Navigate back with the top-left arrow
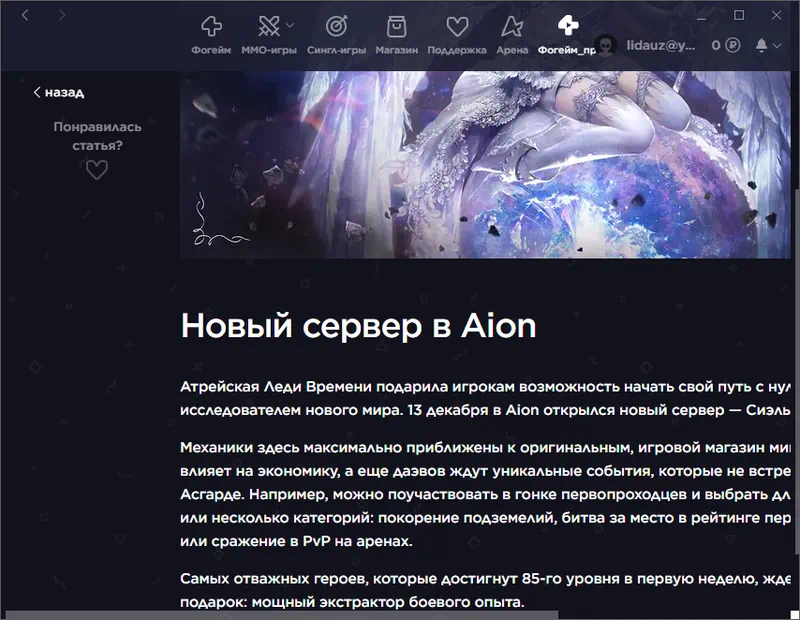 25,15
